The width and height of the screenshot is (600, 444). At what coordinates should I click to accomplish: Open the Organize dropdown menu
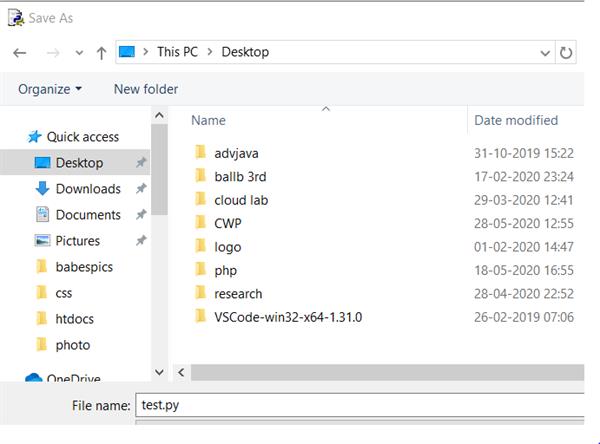[x=50, y=89]
